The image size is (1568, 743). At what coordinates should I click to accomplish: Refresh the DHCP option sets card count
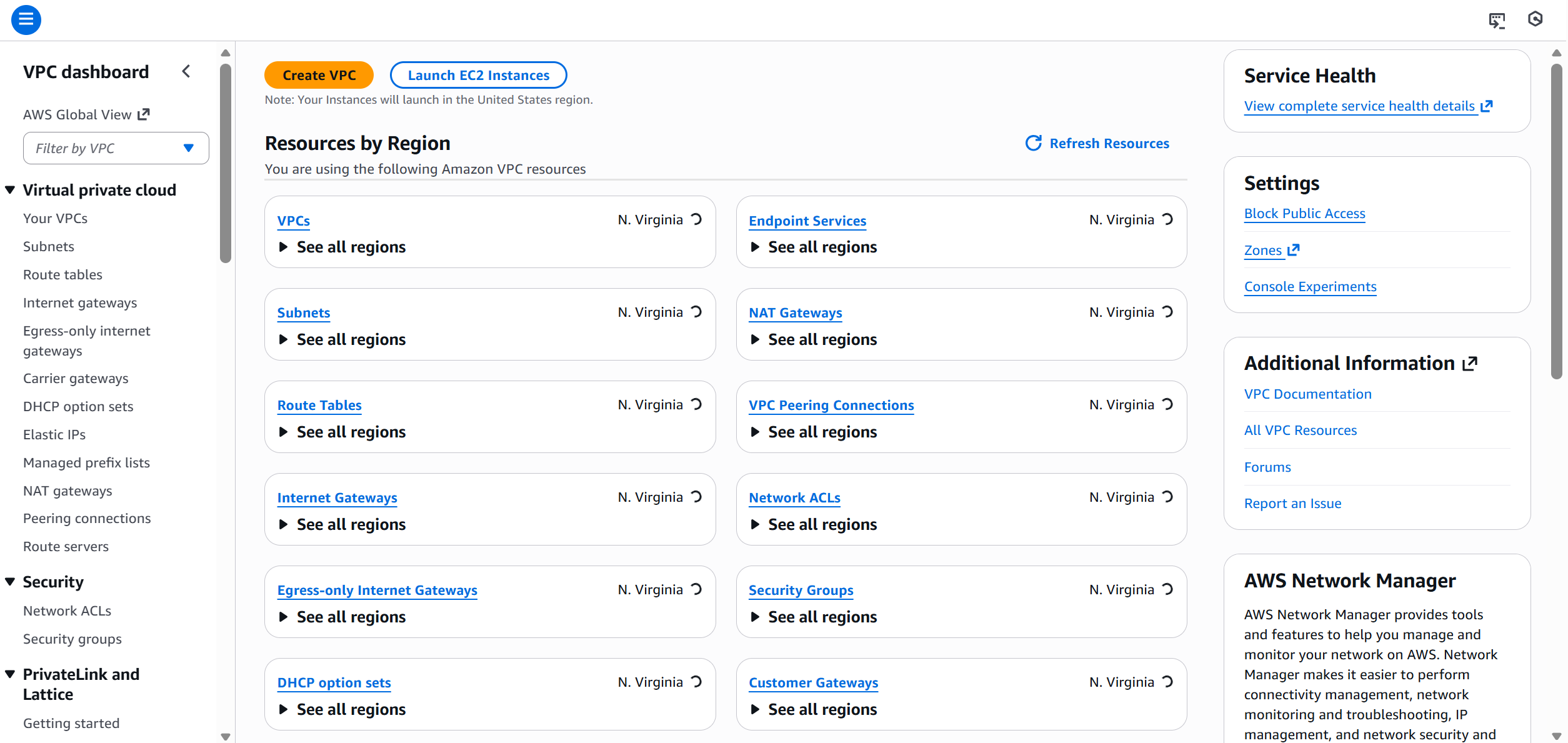[696, 682]
